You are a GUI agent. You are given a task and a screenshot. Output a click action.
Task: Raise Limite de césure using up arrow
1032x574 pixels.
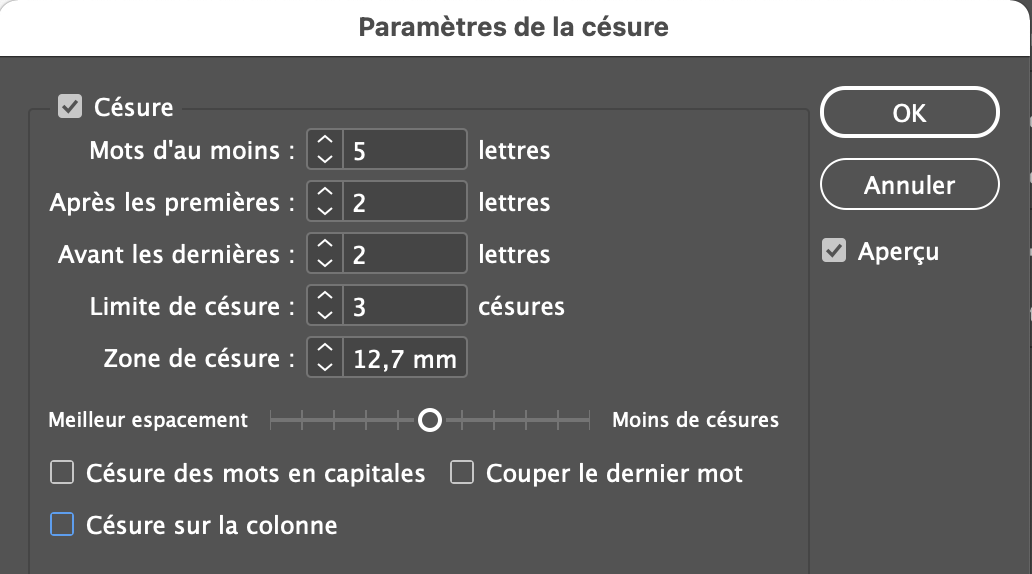click(x=324, y=298)
